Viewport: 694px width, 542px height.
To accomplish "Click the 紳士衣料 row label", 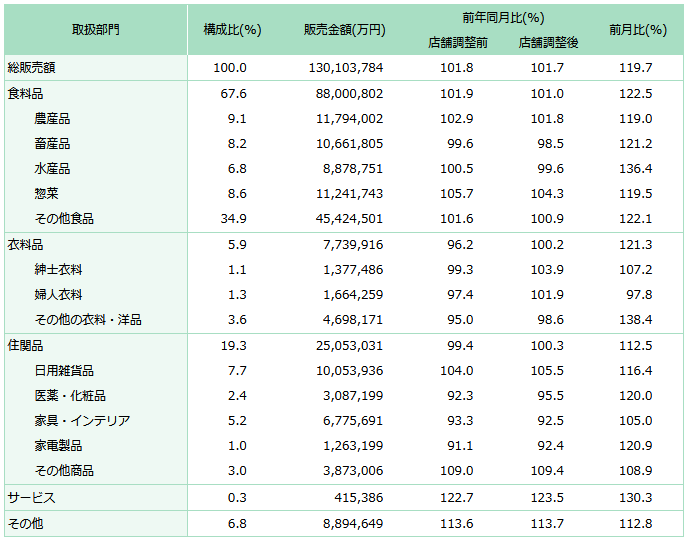I will tap(58, 270).
